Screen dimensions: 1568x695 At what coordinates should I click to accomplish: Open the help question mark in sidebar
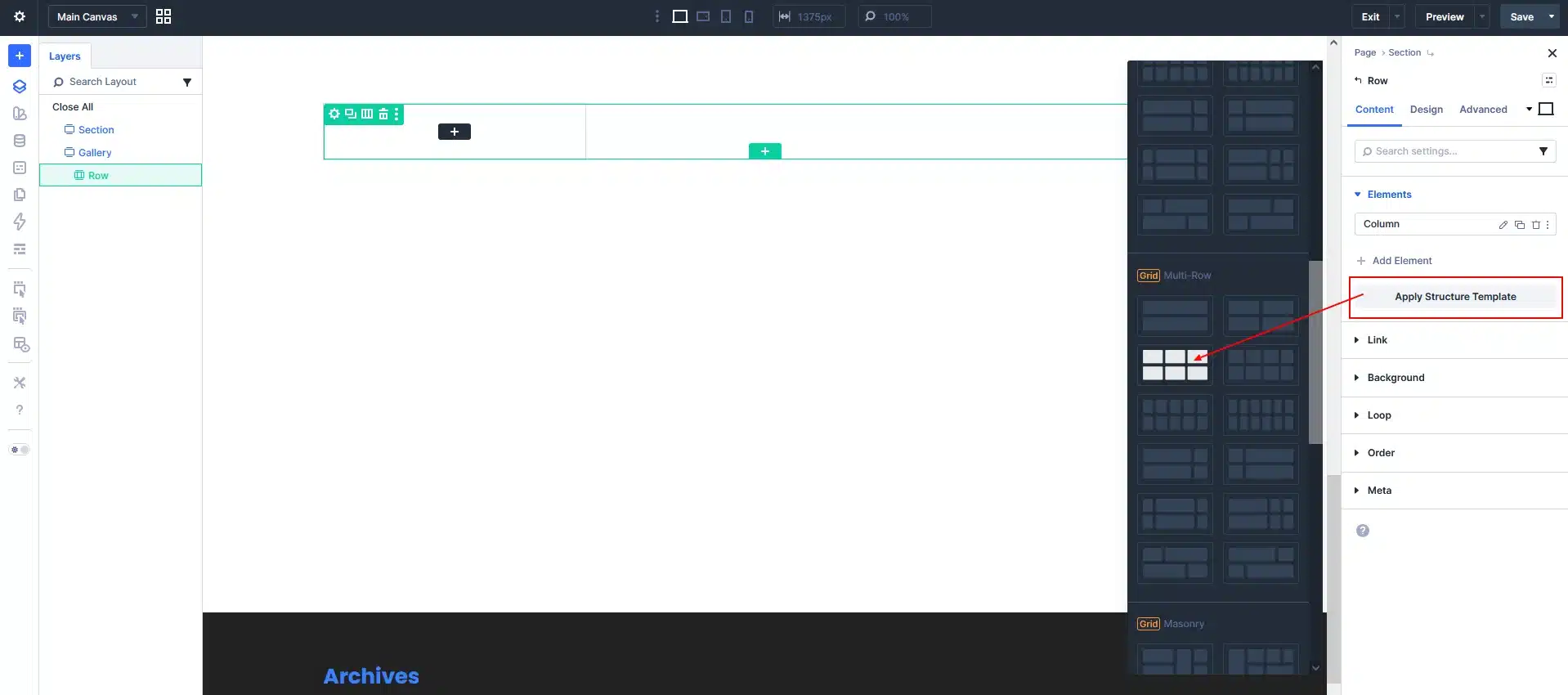[x=20, y=410]
